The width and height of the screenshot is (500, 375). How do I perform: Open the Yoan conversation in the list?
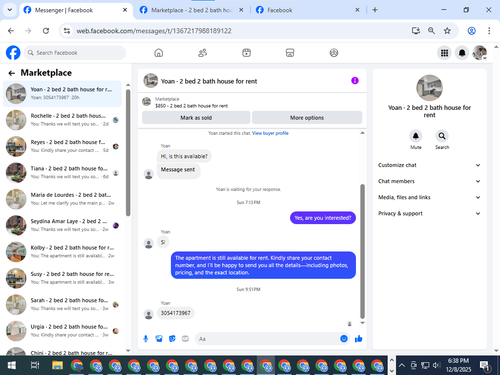(62, 93)
